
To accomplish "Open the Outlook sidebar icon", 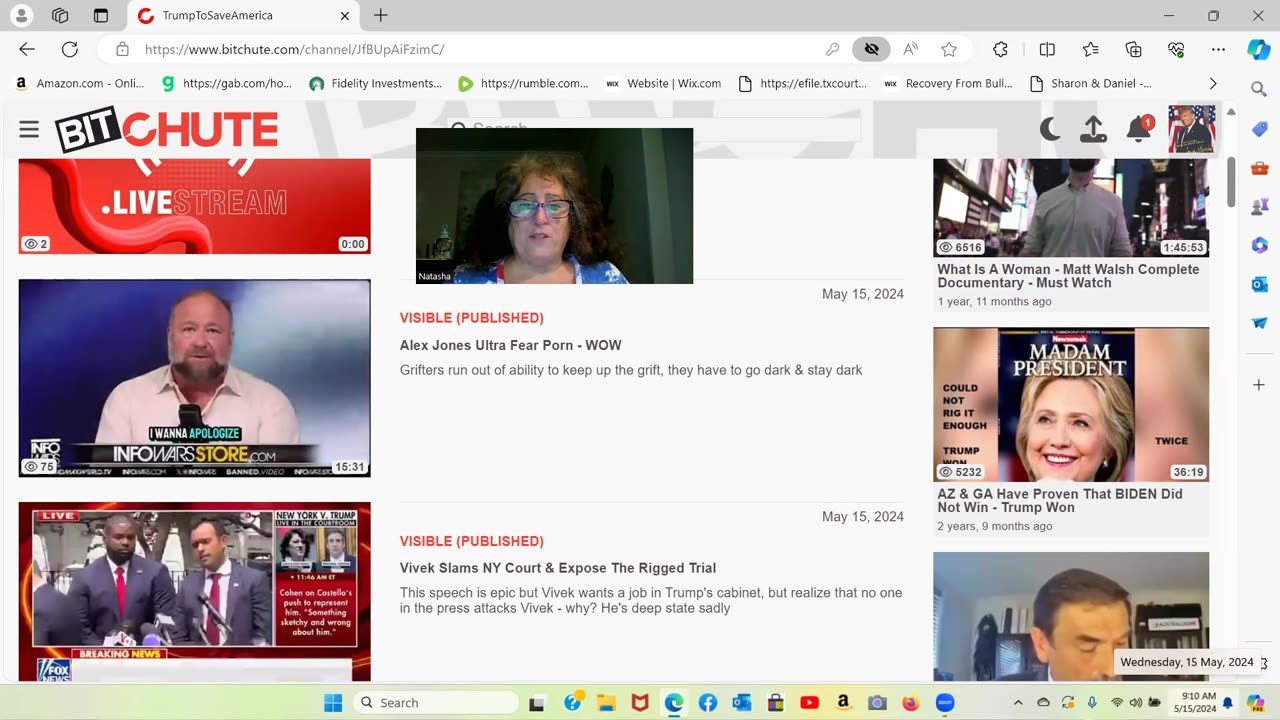I will point(1259,284).
